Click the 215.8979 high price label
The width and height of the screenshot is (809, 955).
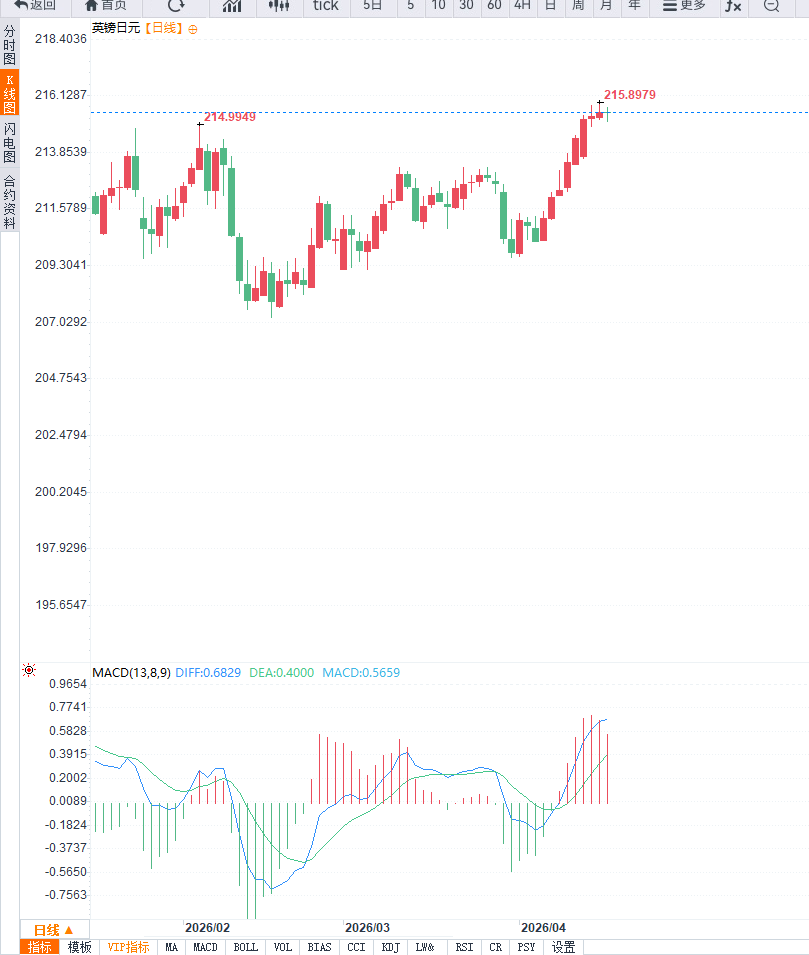pos(630,95)
